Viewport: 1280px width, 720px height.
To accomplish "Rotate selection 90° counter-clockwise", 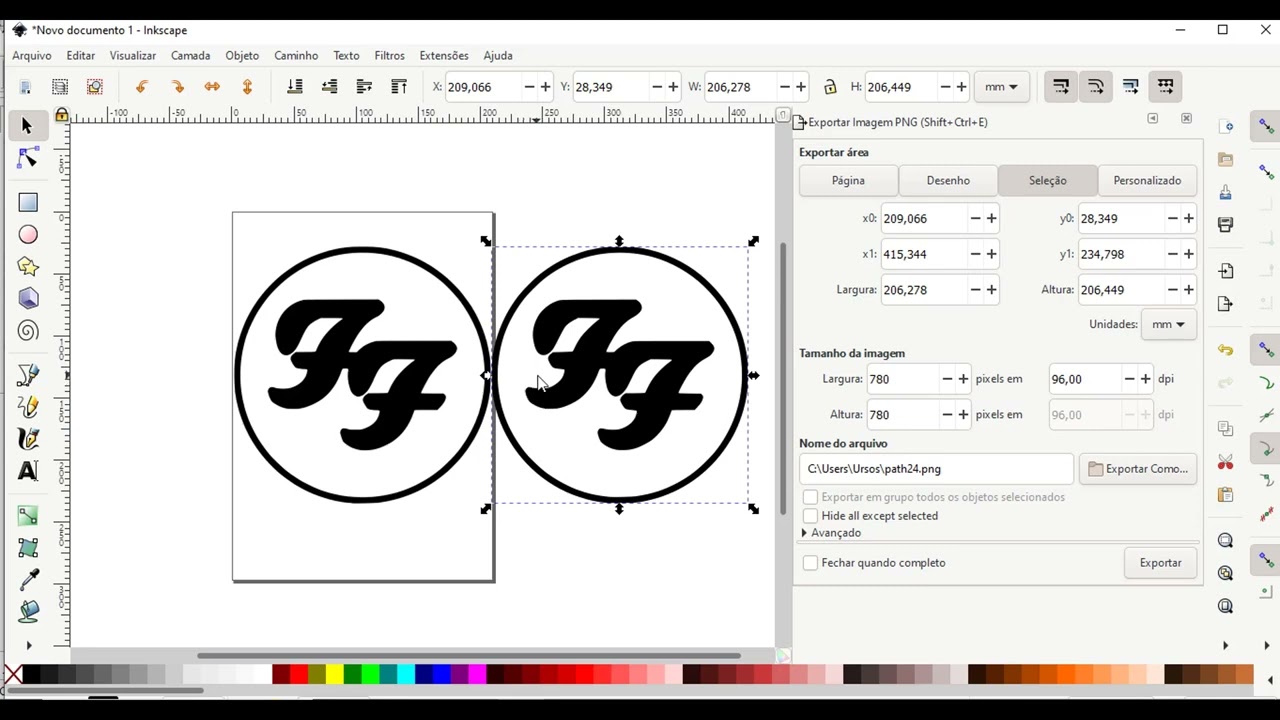I will (141, 87).
